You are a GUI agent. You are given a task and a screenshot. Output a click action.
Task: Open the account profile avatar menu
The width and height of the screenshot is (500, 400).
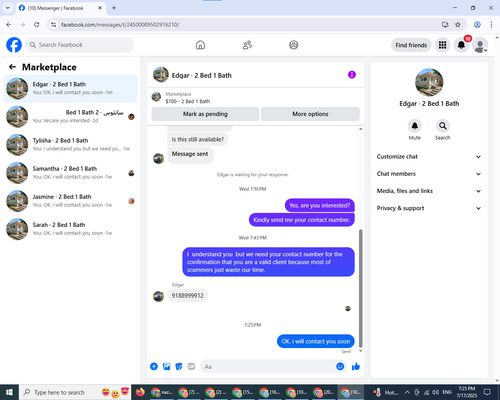[480, 45]
